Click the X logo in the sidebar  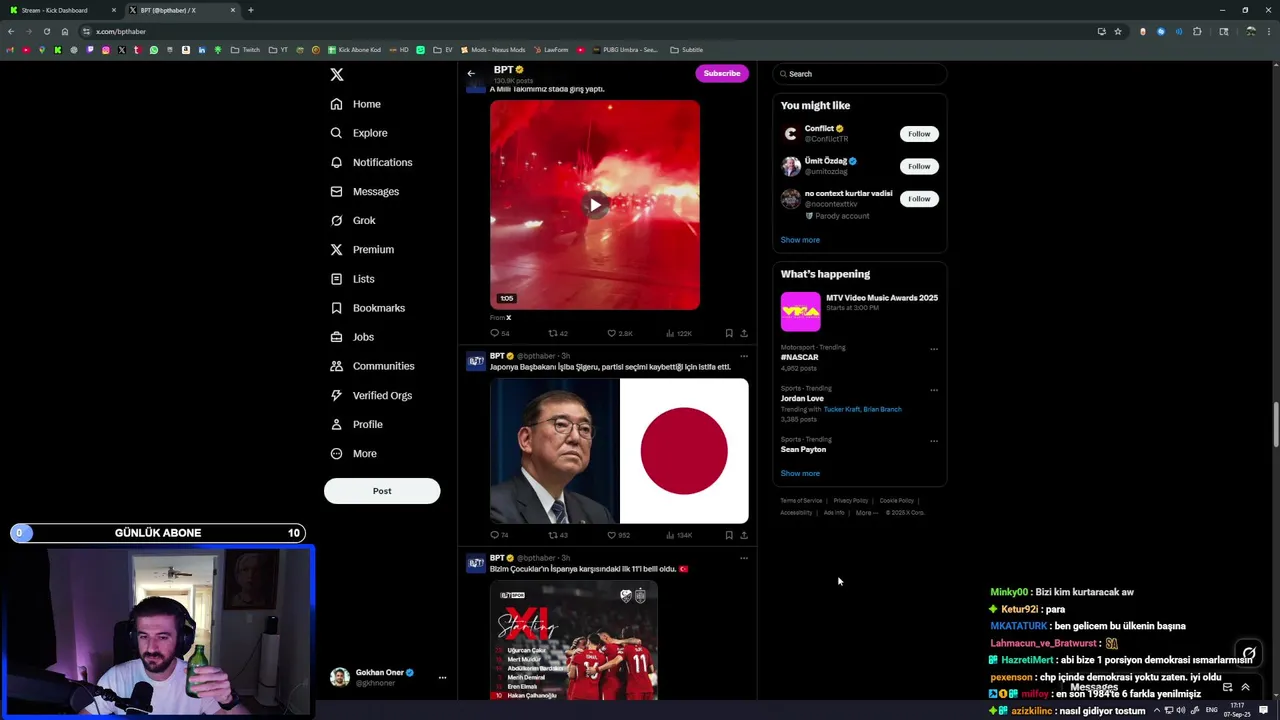(x=337, y=75)
